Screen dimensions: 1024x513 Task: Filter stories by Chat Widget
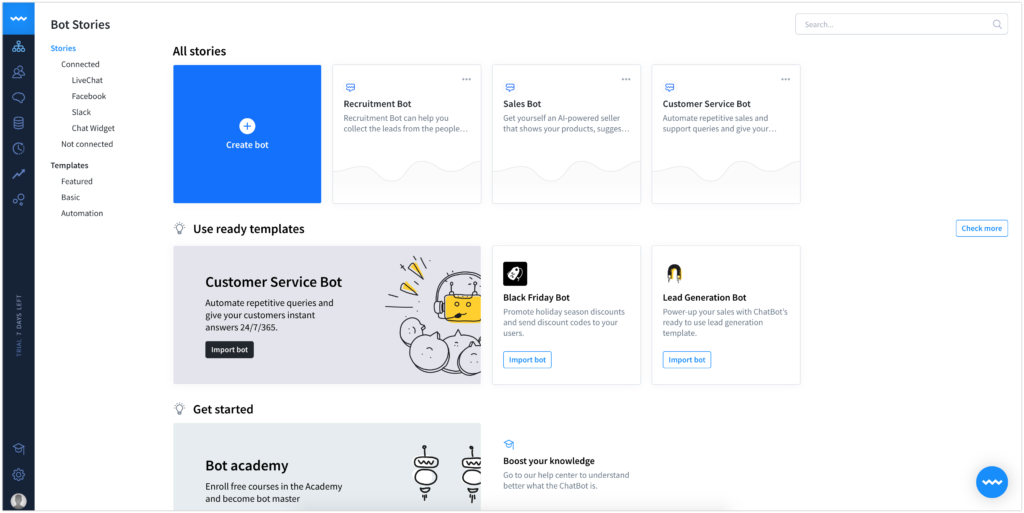(x=93, y=128)
